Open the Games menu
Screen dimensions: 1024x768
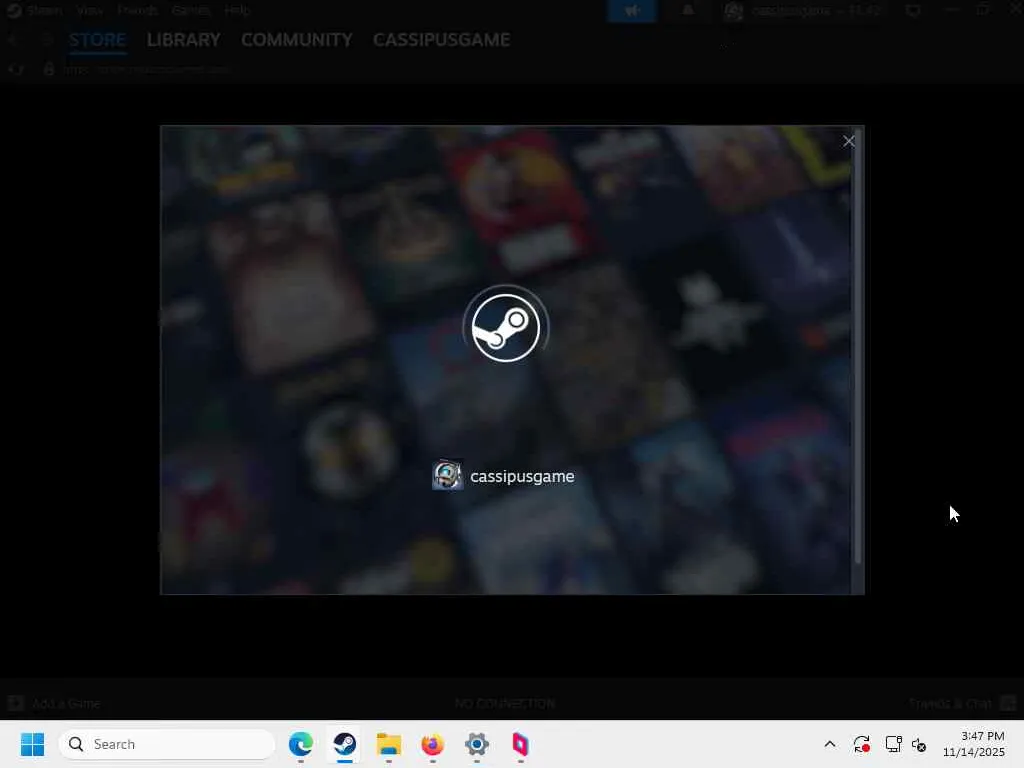tap(191, 10)
